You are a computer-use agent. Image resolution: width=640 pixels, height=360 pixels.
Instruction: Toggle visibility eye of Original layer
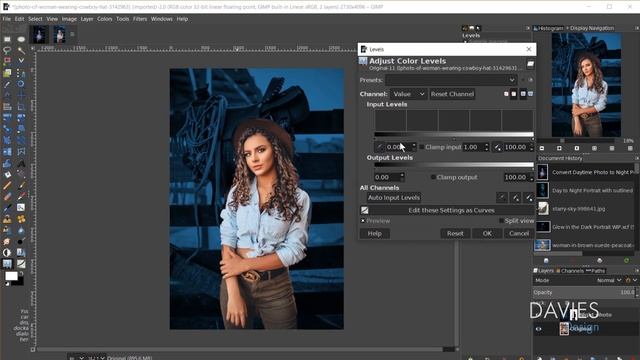pyautogui.click(x=539, y=329)
